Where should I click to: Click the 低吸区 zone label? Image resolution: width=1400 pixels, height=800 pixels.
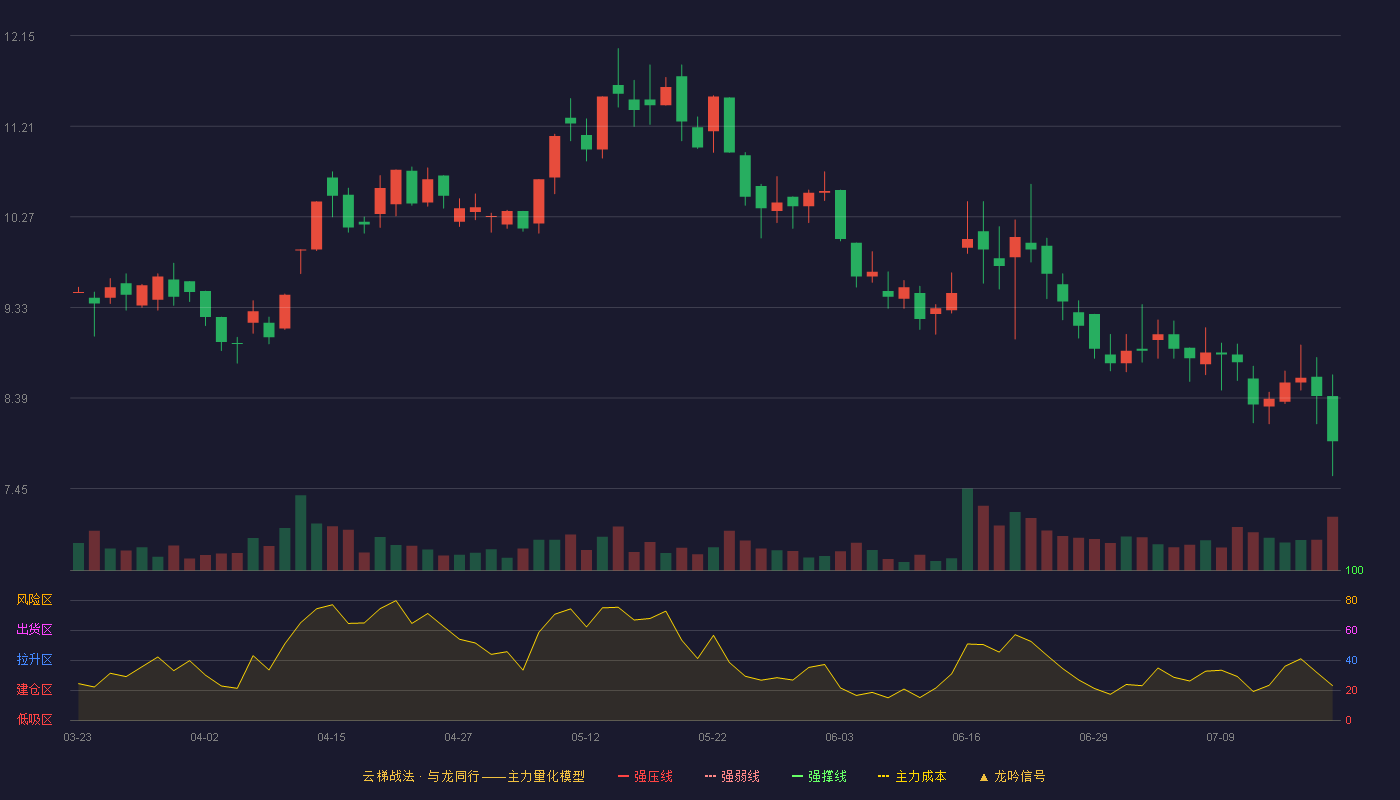34,719
